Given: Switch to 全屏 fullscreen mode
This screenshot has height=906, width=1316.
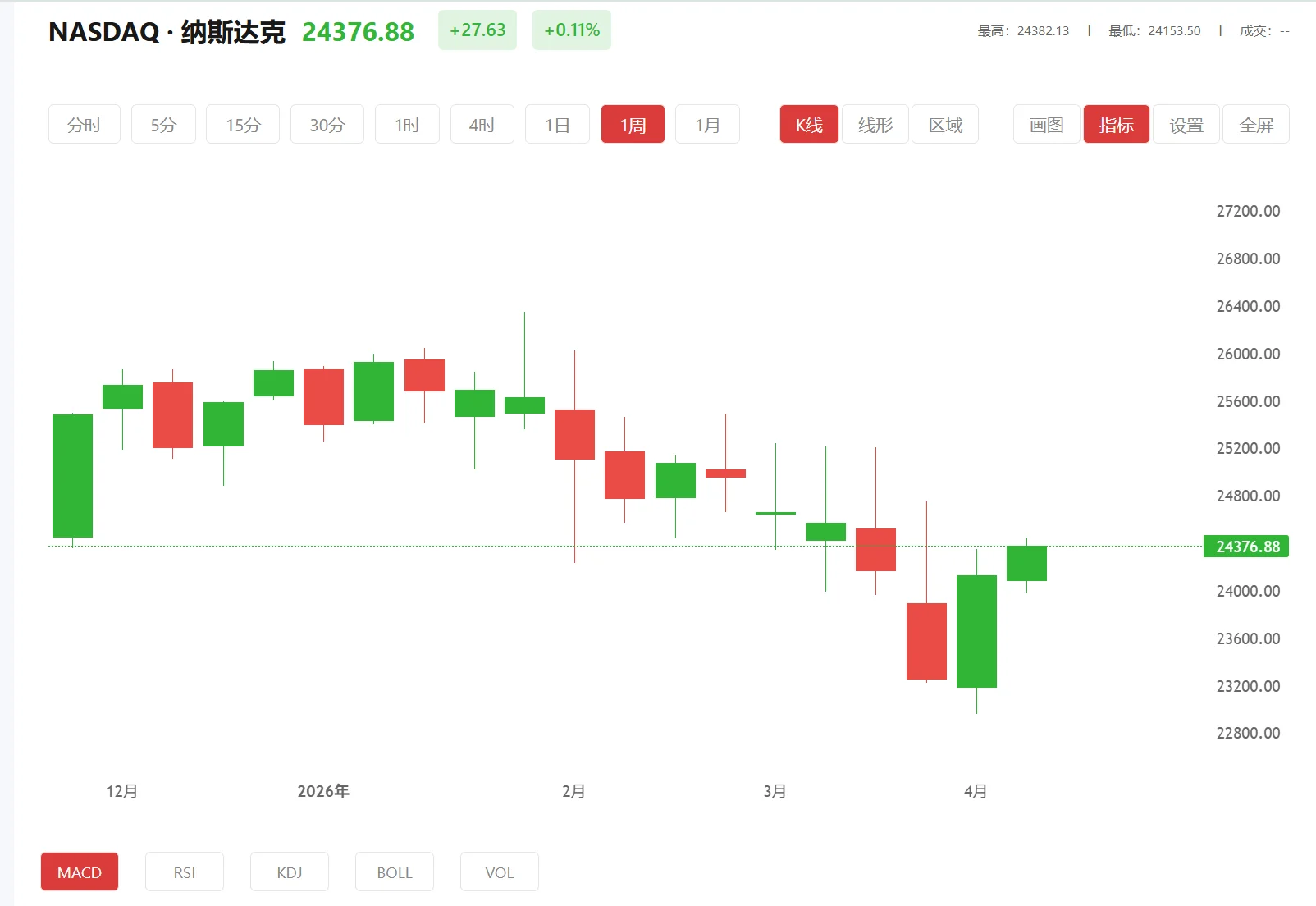Looking at the screenshot, I should (x=1256, y=124).
